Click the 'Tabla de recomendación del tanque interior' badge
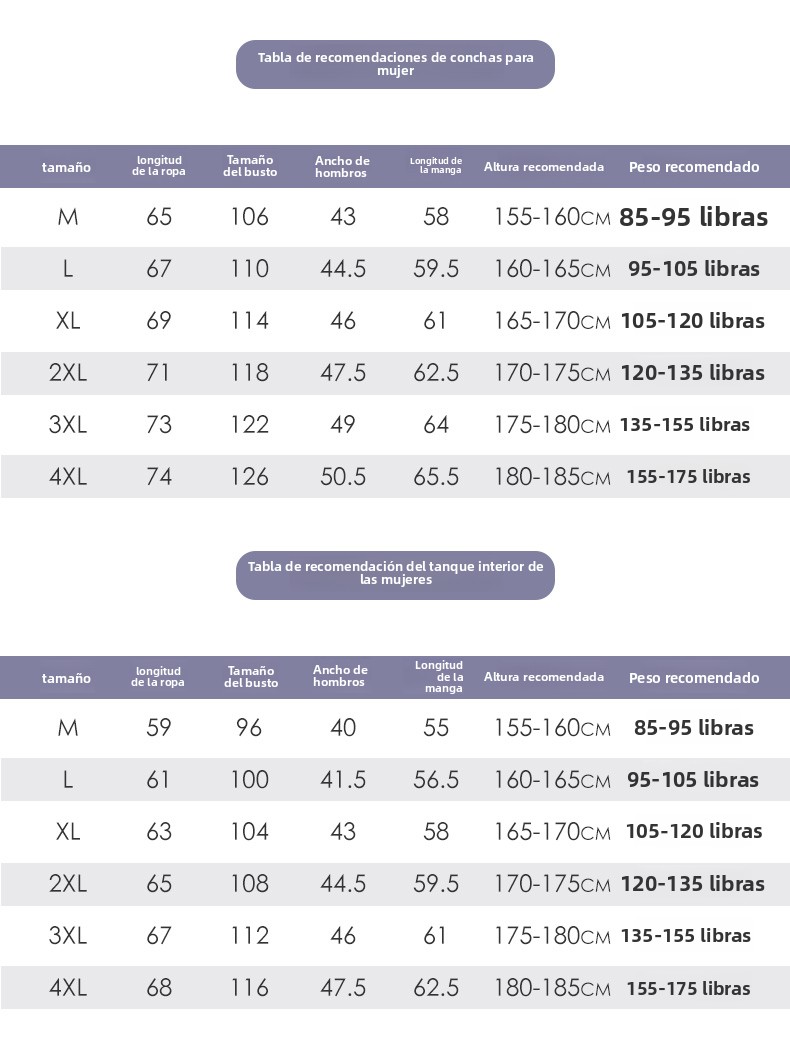The width and height of the screenshot is (790, 1054). [395, 575]
